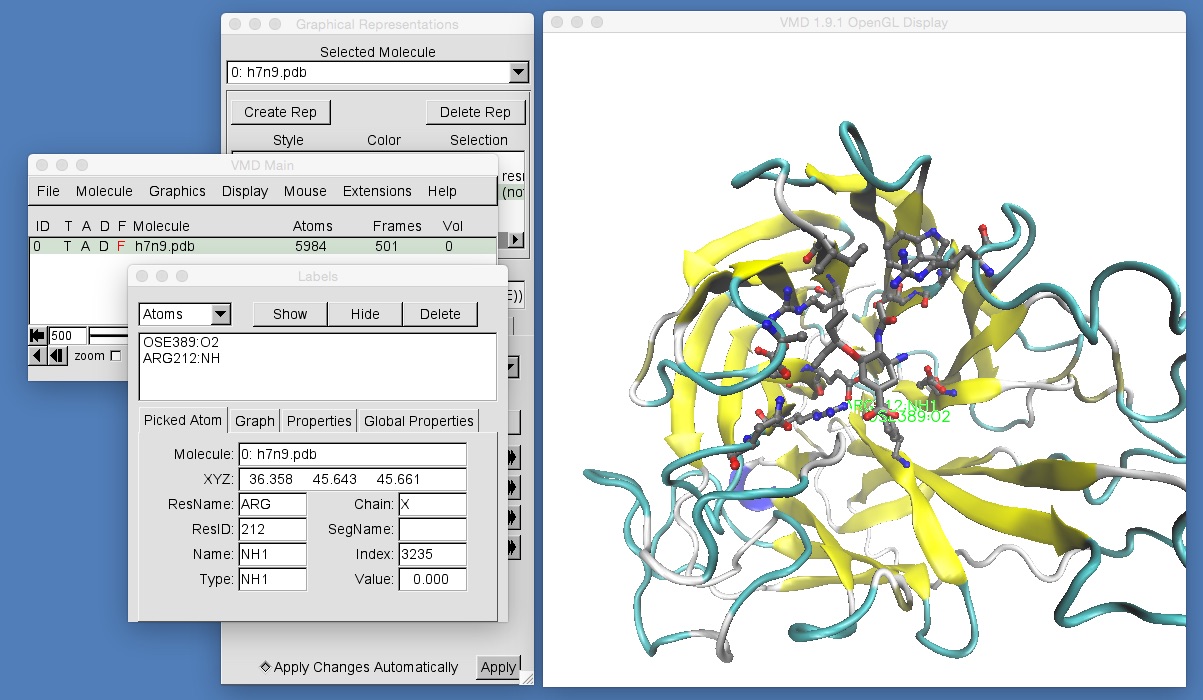1203x700 pixels.
Task: Open the Extensions menu
Action: tap(377, 191)
